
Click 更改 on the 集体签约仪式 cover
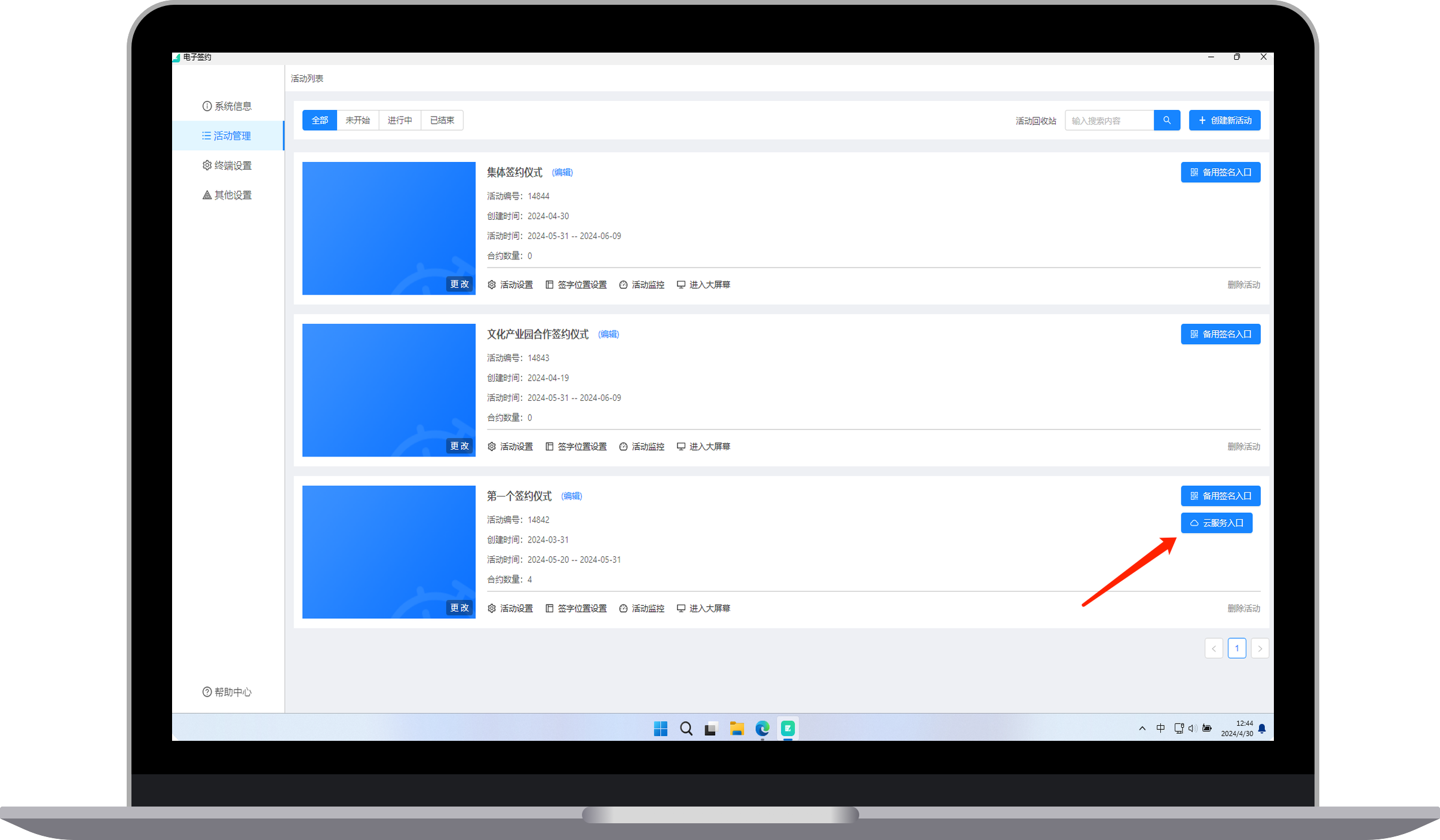point(459,284)
